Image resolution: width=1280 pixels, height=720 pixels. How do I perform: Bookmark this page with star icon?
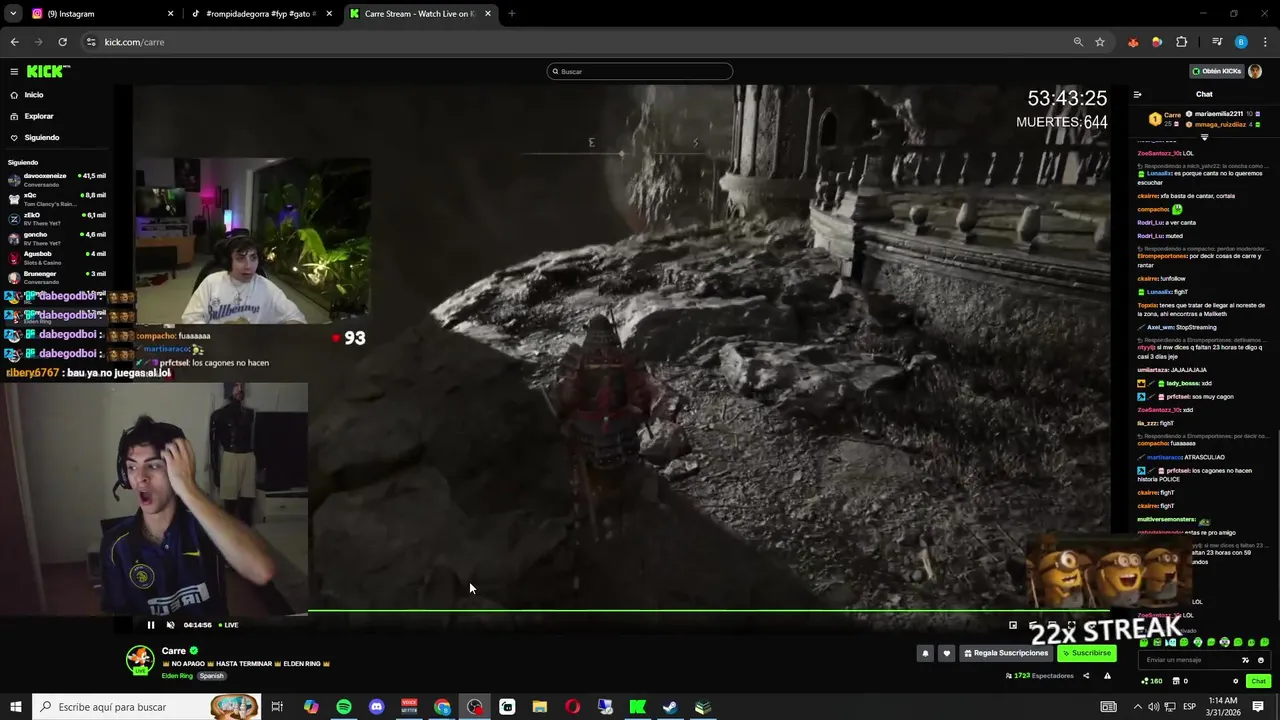pyautogui.click(x=1100, y=42)
